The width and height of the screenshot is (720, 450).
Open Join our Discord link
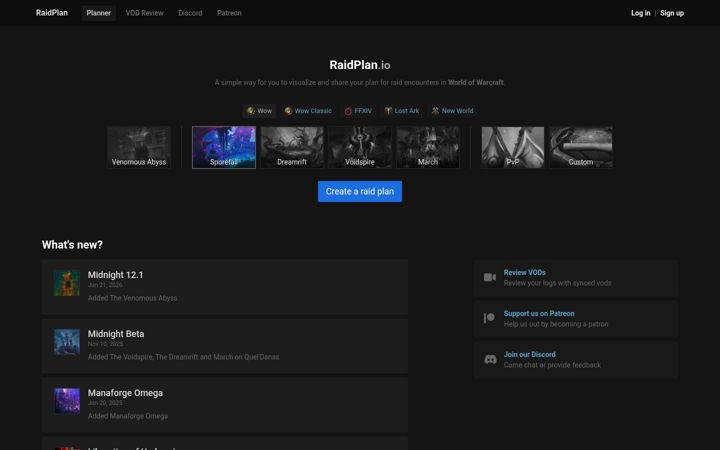(529, 354)
